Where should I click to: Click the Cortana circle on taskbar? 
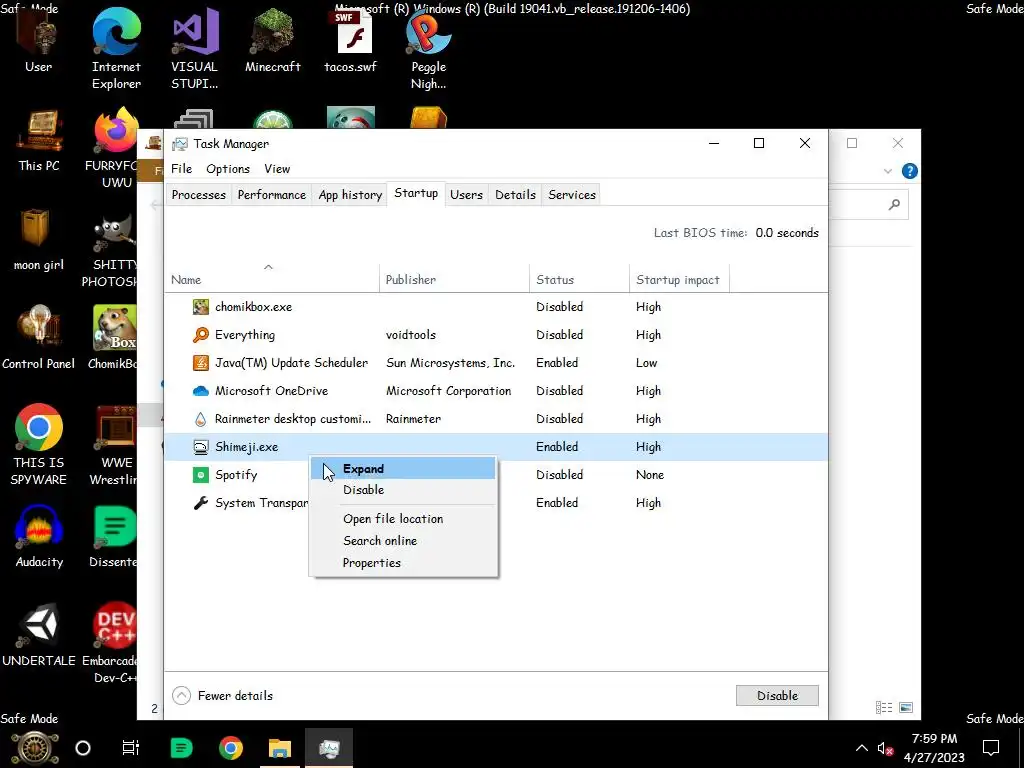tap(83, 748)
